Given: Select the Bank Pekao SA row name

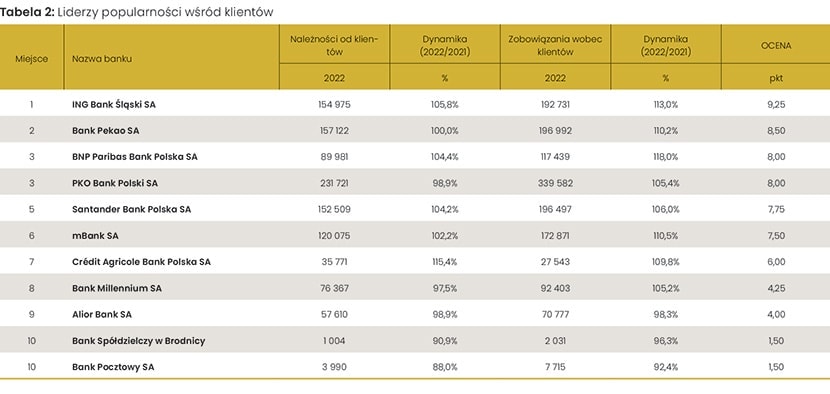Looking at the screenshot, I should (105, 131).
